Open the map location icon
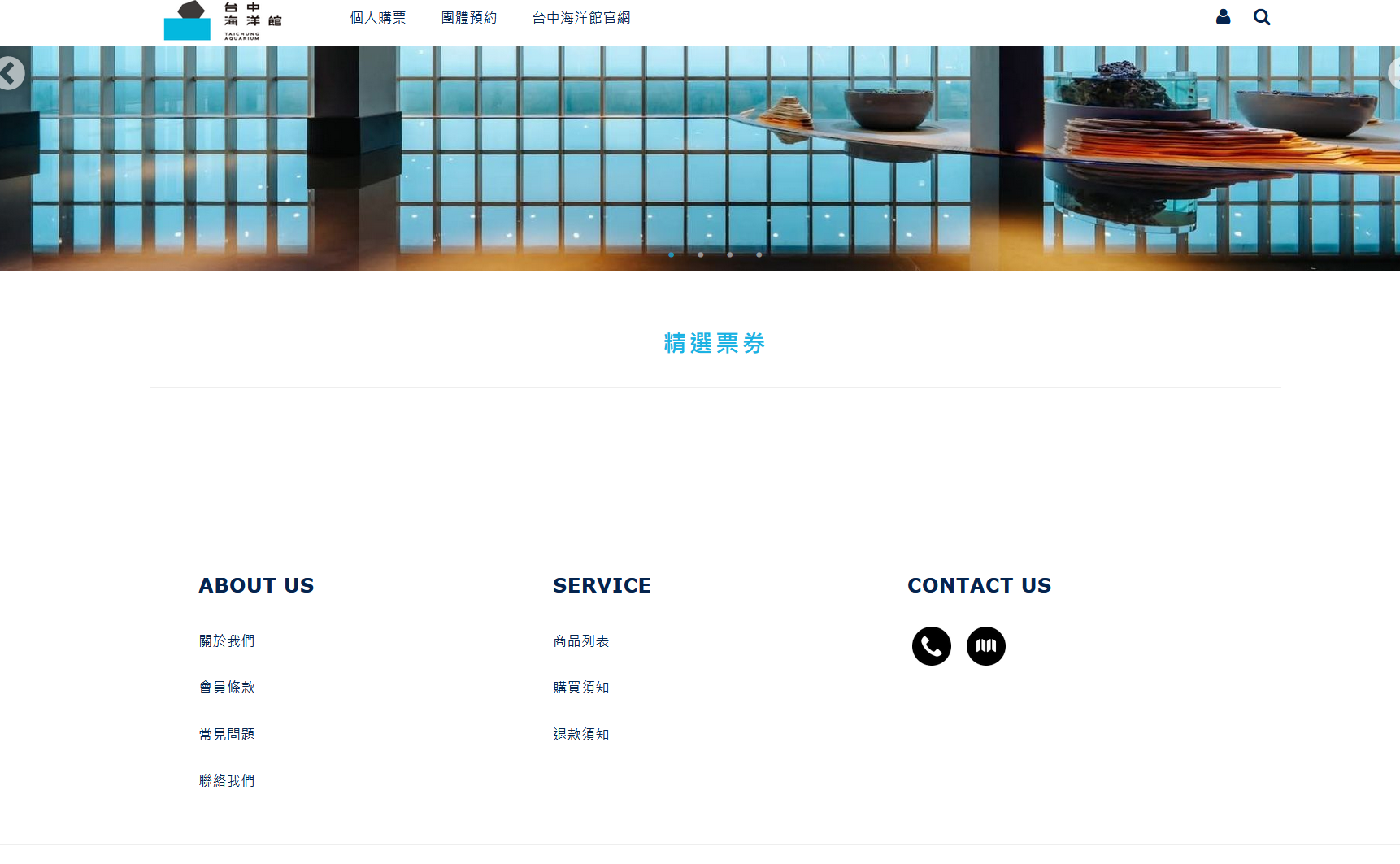The width and height of the screenshot is (1400, 864). [985, 646]
